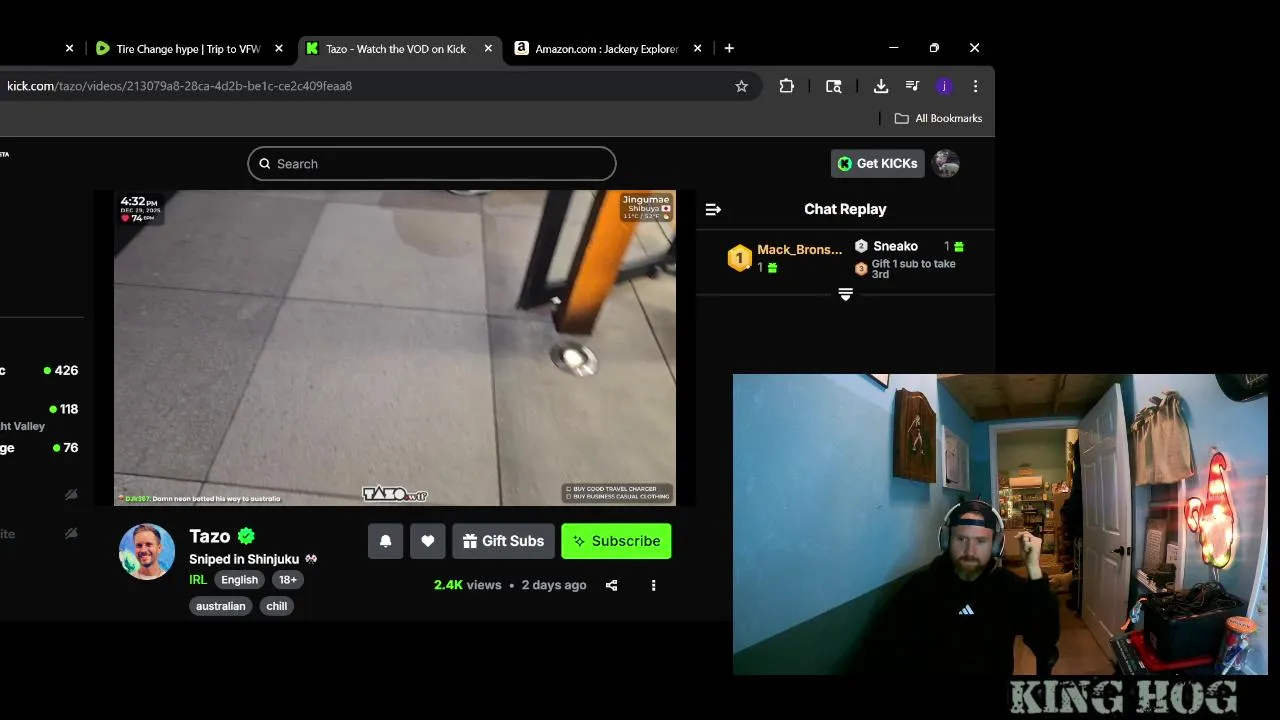Viewport: 1280px width, 720px height.
Task: Open the IRL category link
Action: (198, 580)
